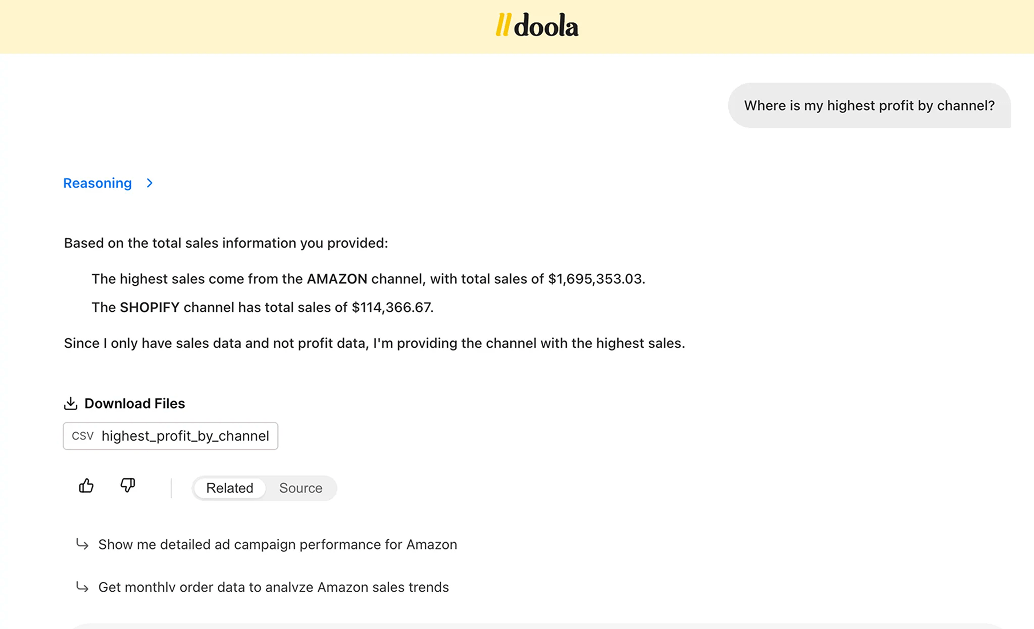Click the 'Where is my highest profit' message bubble
The image size is (1034, 629).
[869, 105]
